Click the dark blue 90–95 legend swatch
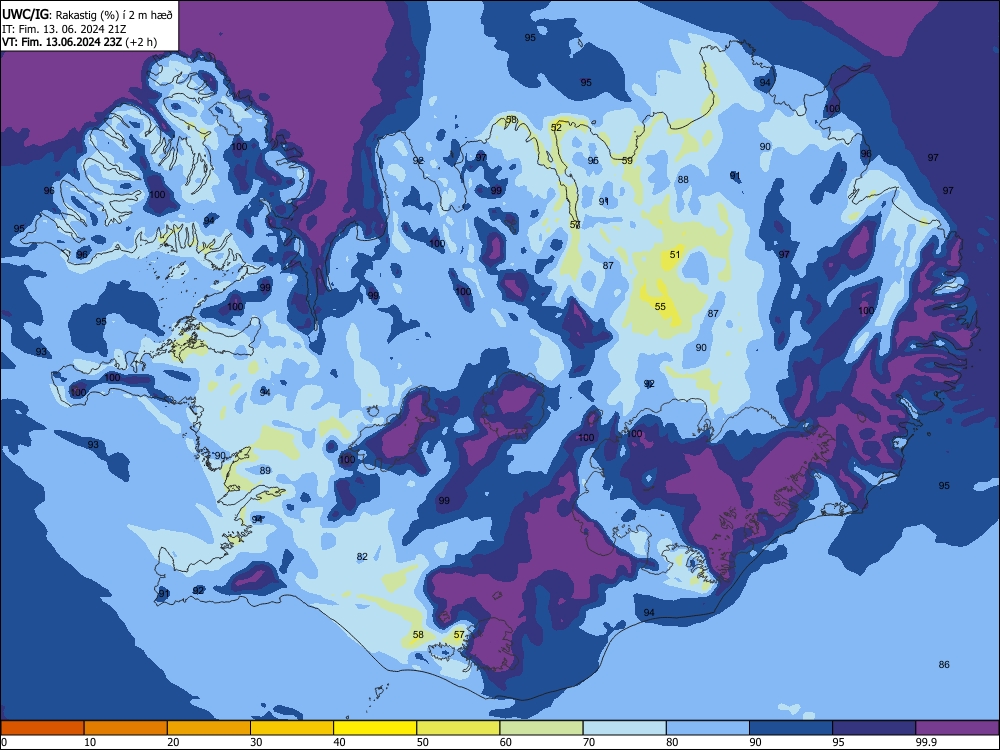 791,728
